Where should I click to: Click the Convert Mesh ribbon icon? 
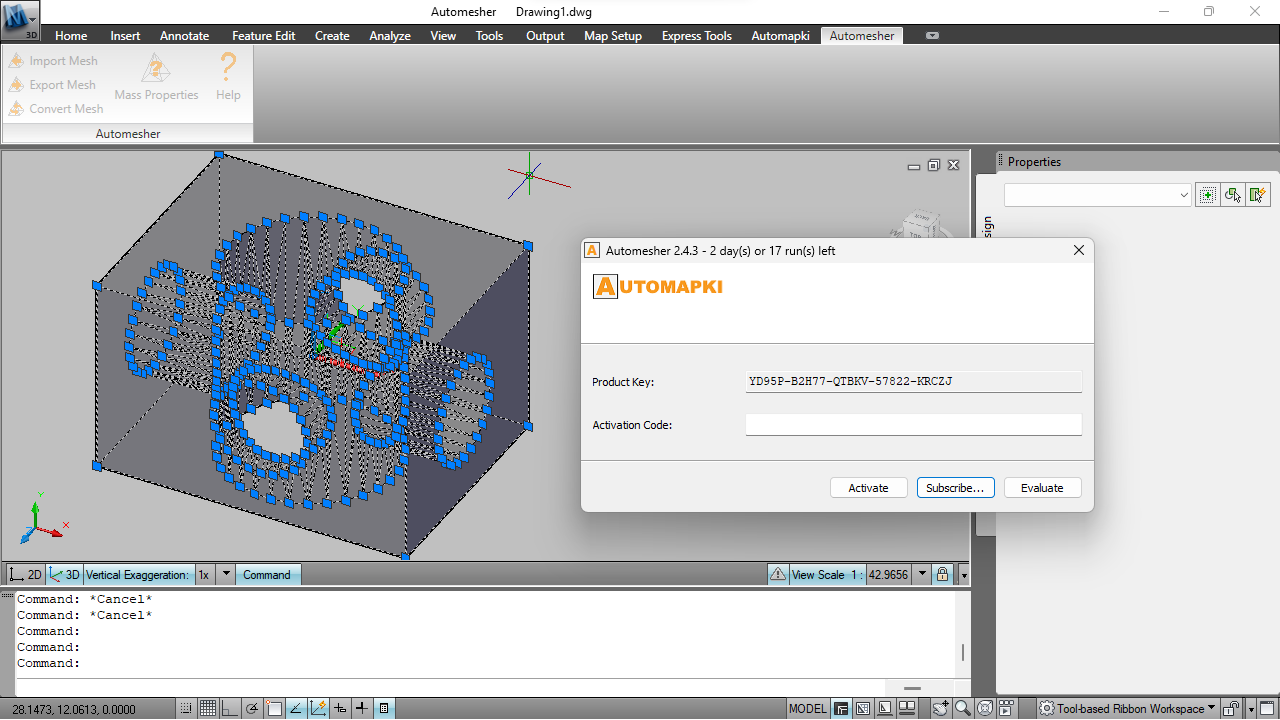point(16,109)
